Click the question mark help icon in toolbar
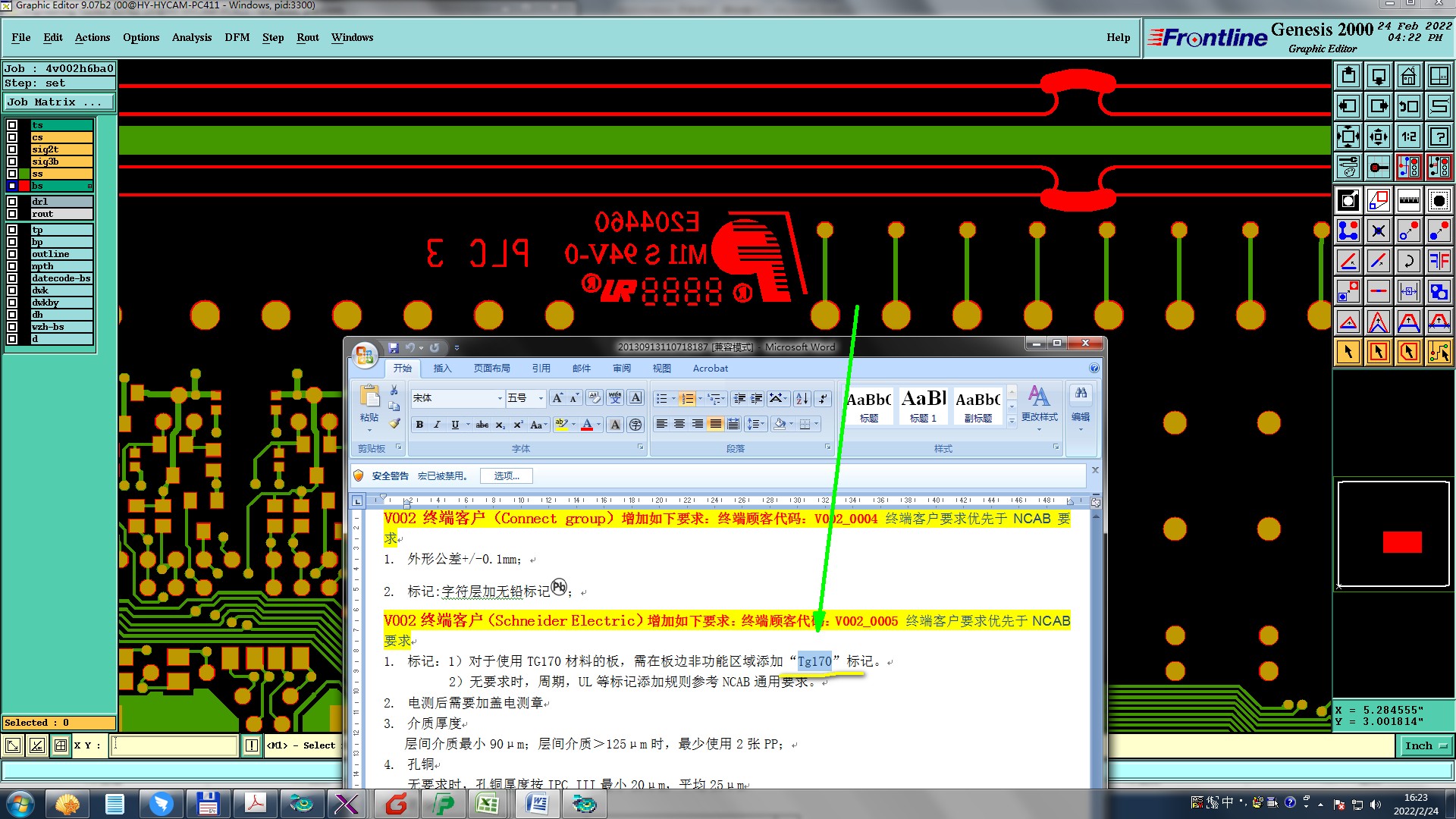 tap(1439, 136)
